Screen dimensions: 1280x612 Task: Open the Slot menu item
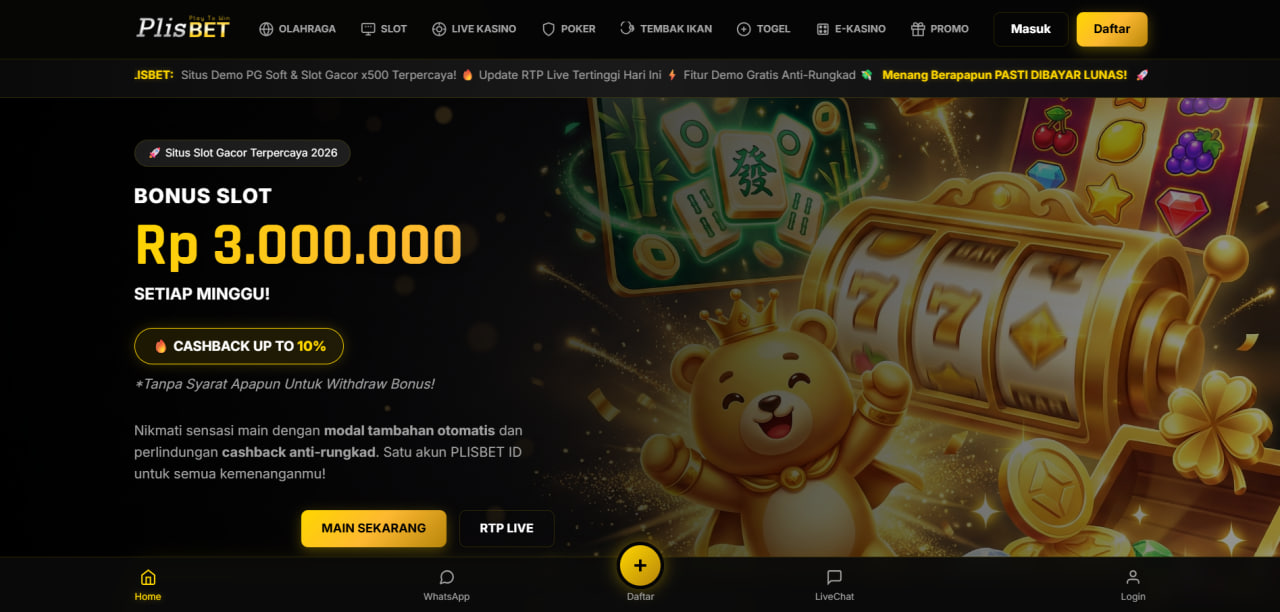click(384, 29)
